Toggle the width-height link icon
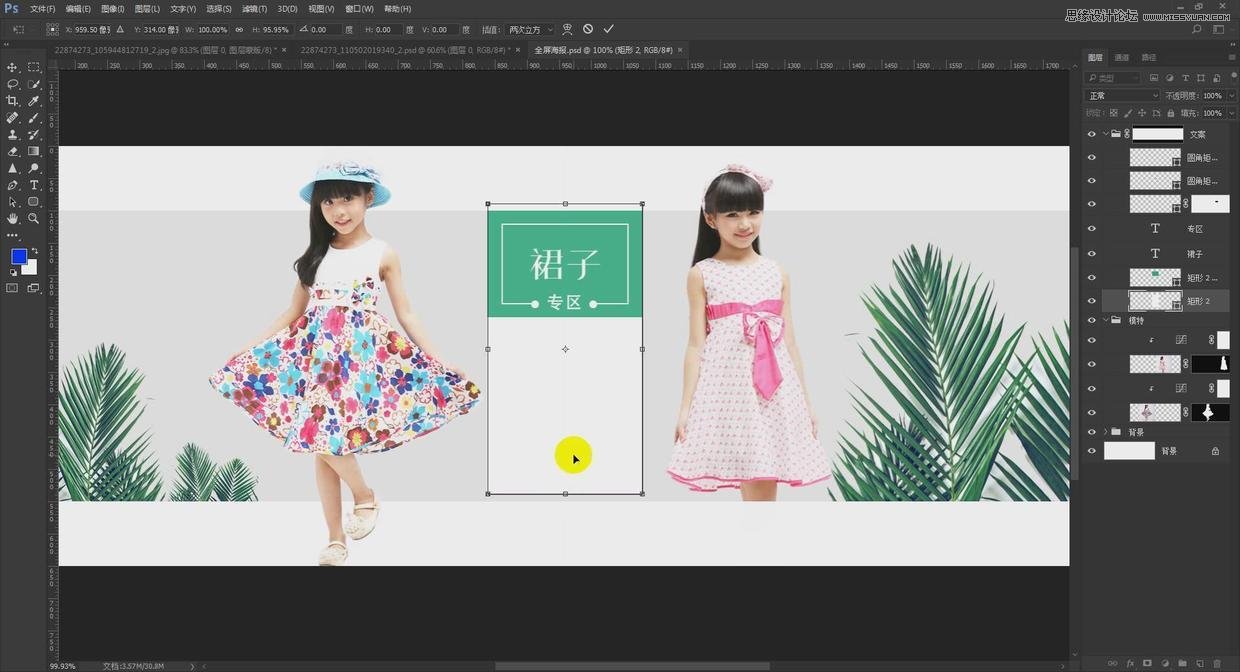 (x=239, y=30)
